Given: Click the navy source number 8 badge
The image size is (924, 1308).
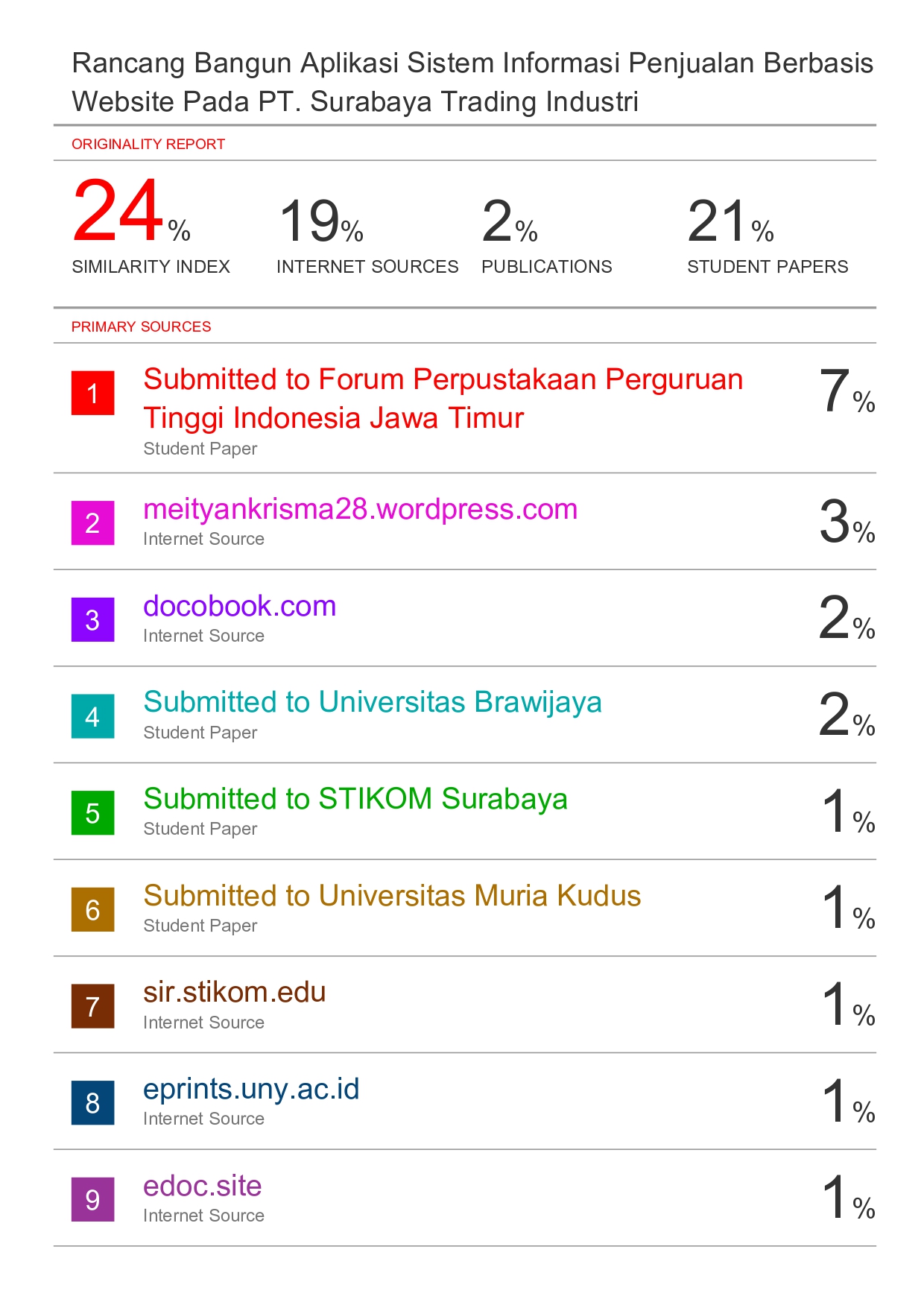Looking at the screenshot, I should [x=92, y=1102].
